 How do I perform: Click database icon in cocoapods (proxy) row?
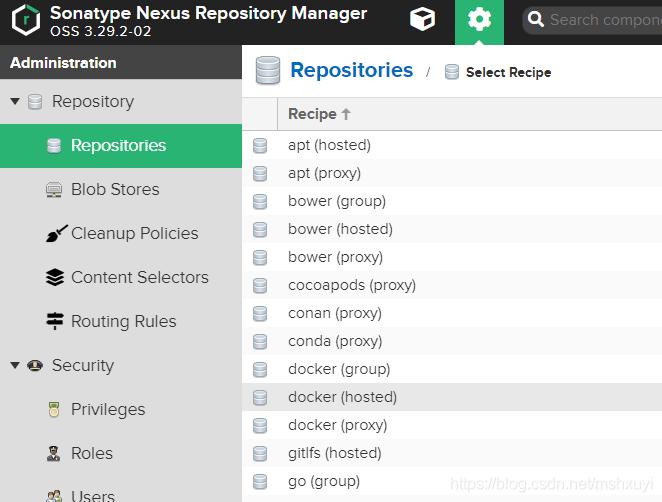coord(260,285)
